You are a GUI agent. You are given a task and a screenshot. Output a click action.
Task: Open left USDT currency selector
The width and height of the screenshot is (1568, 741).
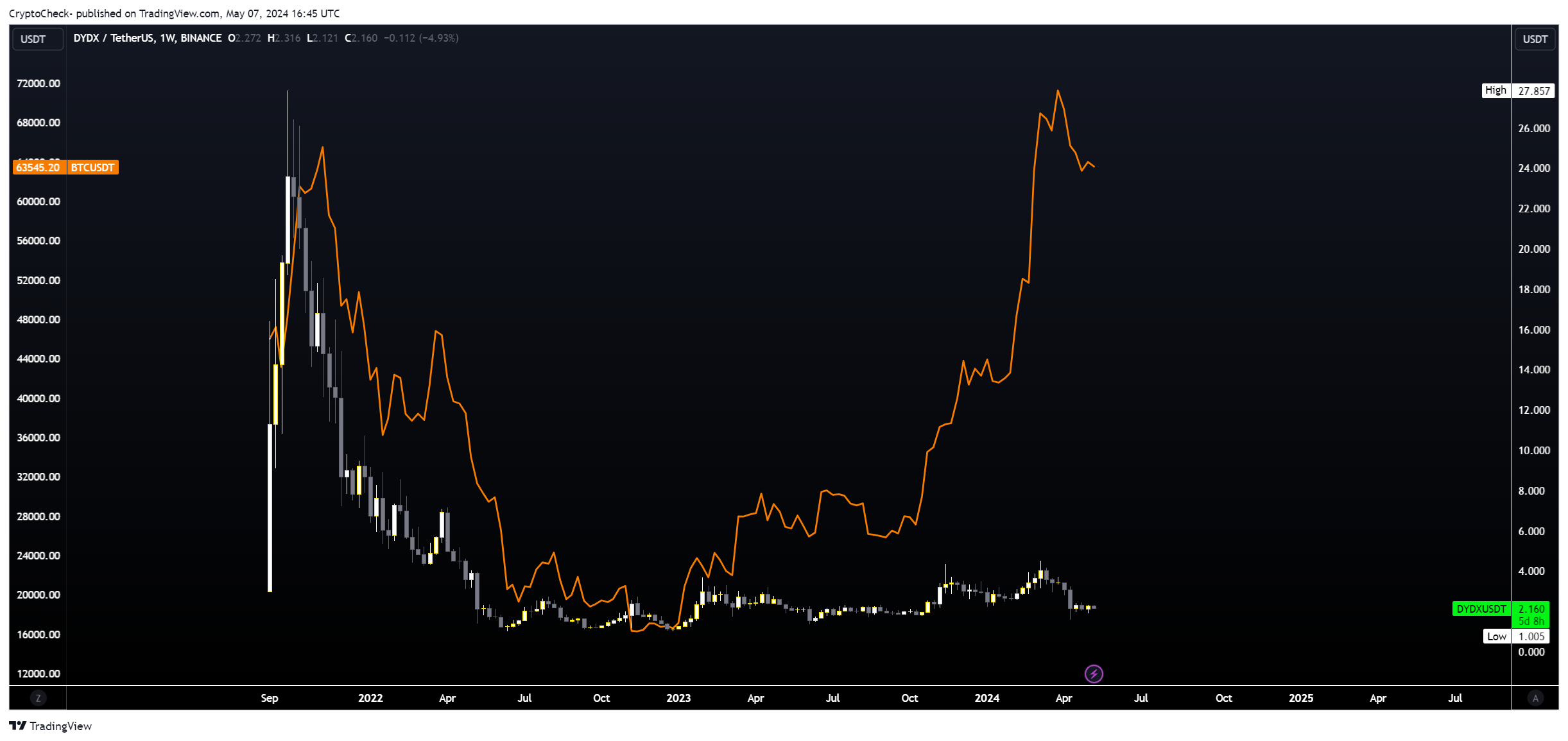pos(37,39)
